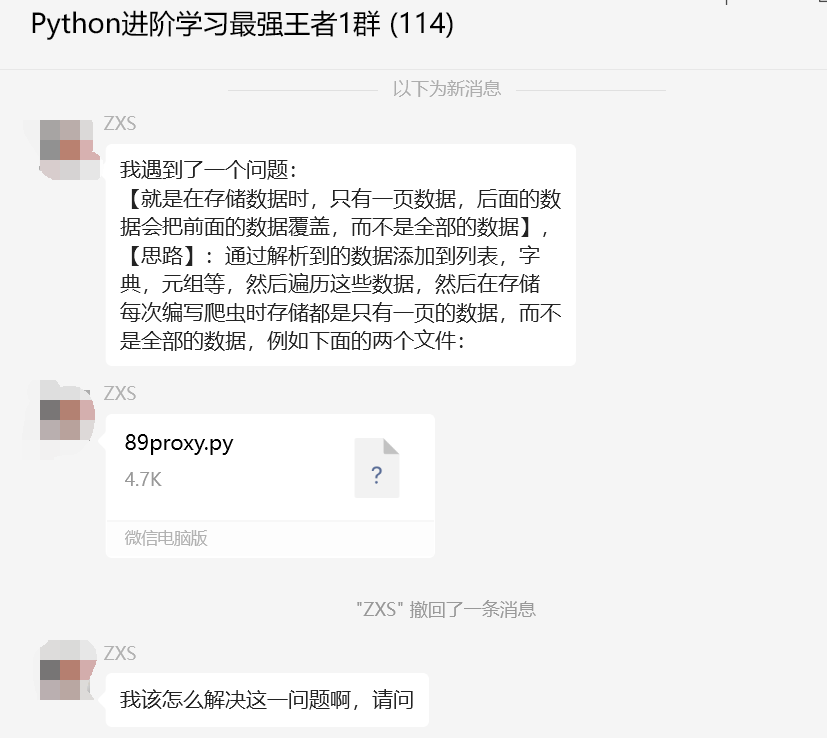Image resolution: width=827 pixels, height=738 pixels.
Task: Click the message line ending 例如下面的两个文件
Action: point(293,341)
